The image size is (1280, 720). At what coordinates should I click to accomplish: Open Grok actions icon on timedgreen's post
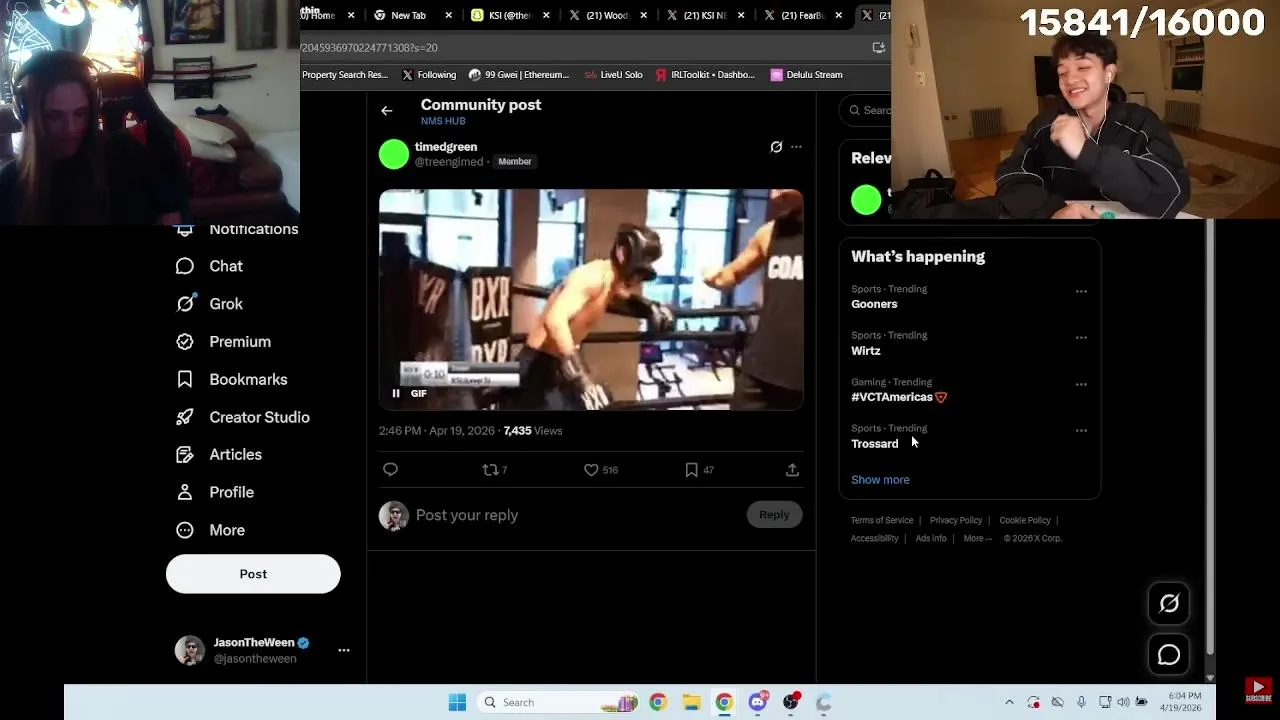pos(776,147)
